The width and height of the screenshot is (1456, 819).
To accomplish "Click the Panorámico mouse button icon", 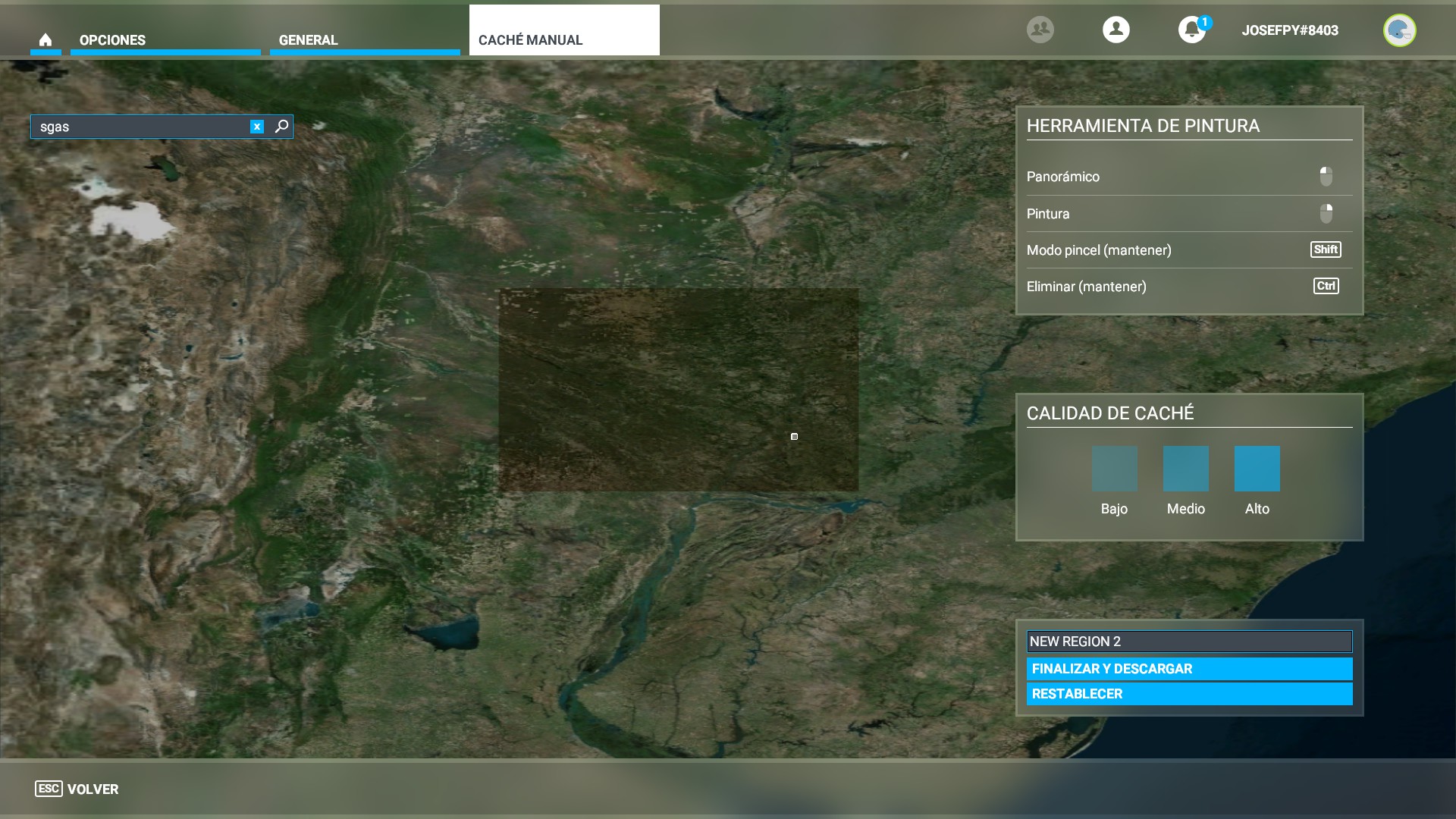I will (x=1326, y=177).
